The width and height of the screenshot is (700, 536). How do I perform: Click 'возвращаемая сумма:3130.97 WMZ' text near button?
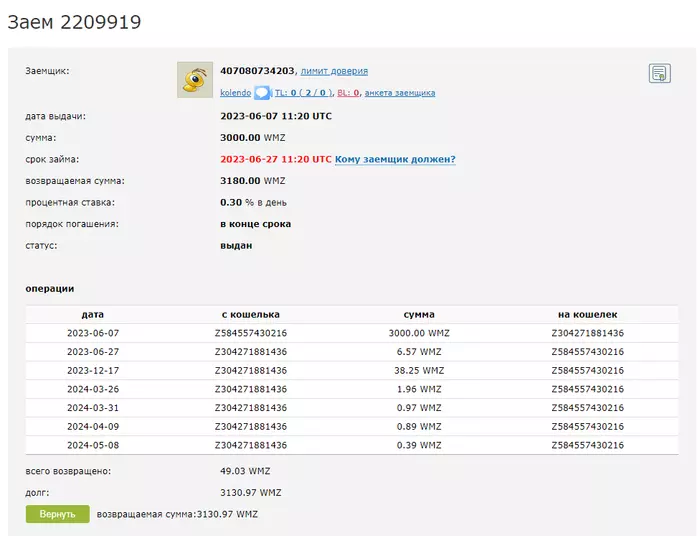pyautogui.click(x=177, y=514)
